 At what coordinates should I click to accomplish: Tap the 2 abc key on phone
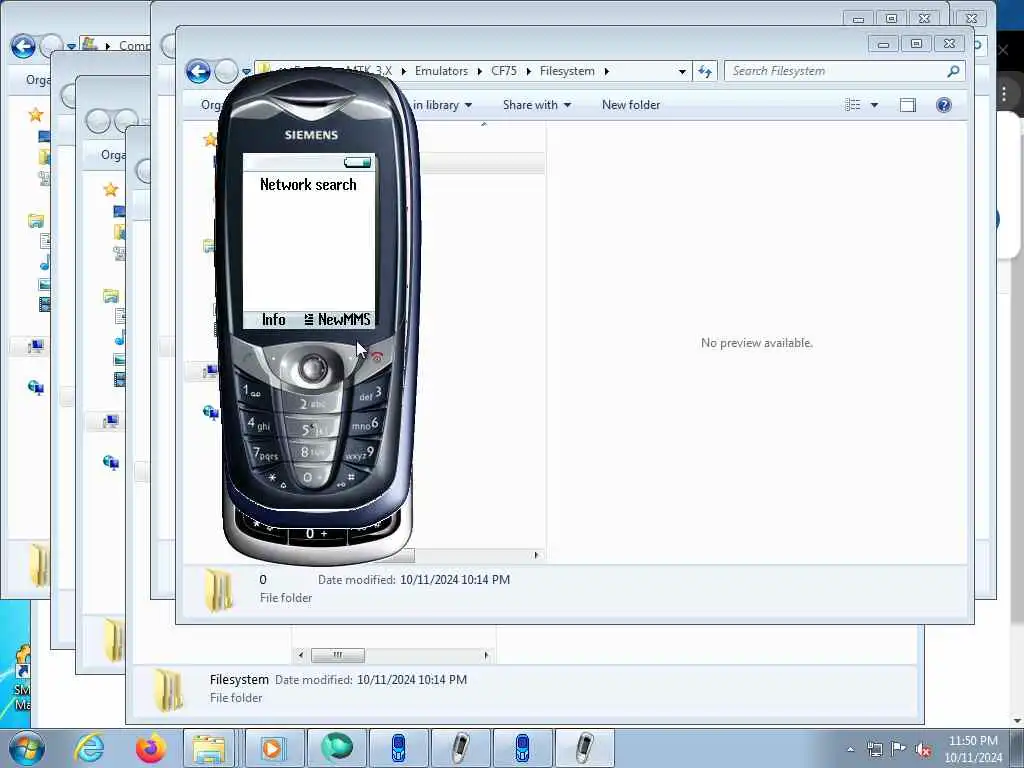pyautogui.click(x=312, y=403)
